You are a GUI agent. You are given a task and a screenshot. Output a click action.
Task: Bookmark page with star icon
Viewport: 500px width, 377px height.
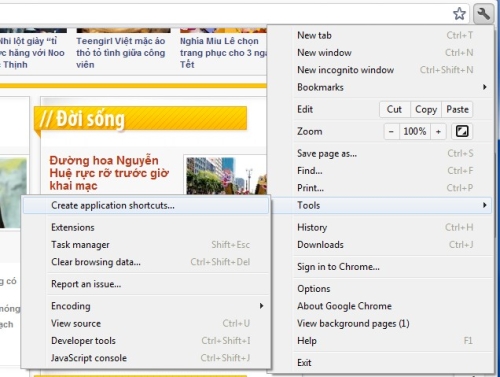pos(459,14)
